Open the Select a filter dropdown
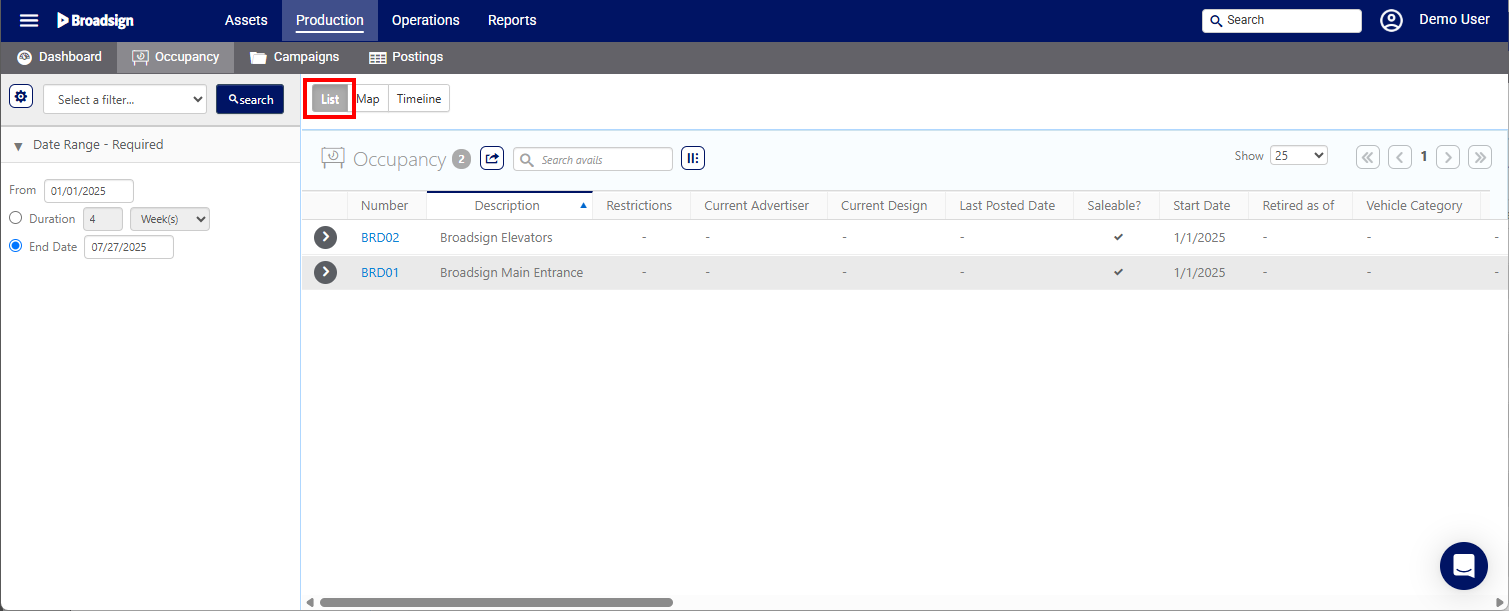The image size is (1509, 611). pos(125,99)
